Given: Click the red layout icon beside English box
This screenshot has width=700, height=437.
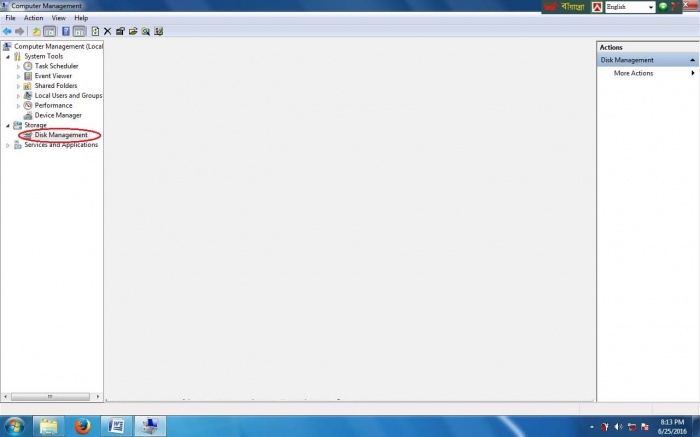Looking at the screenshot, I should 597,7.
